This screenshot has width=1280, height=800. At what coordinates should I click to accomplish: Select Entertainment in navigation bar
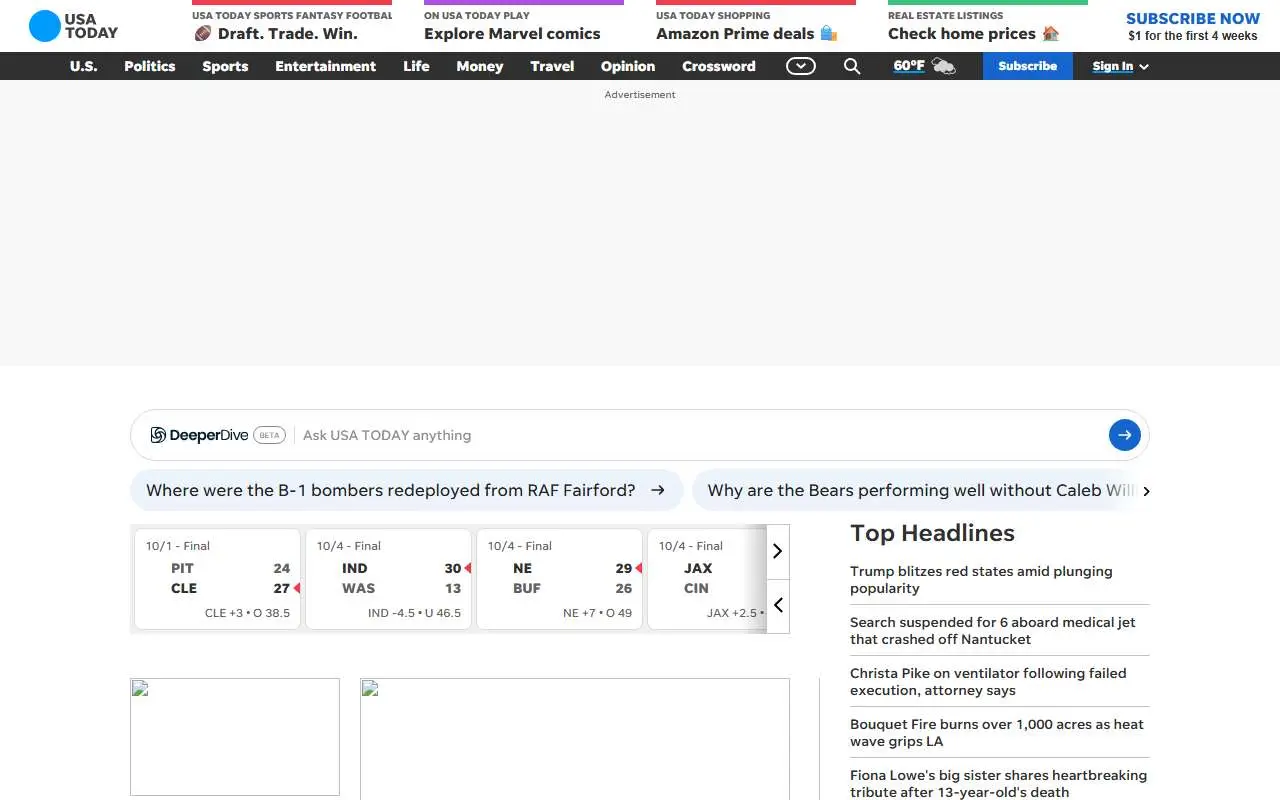click(x=326, y=66)
